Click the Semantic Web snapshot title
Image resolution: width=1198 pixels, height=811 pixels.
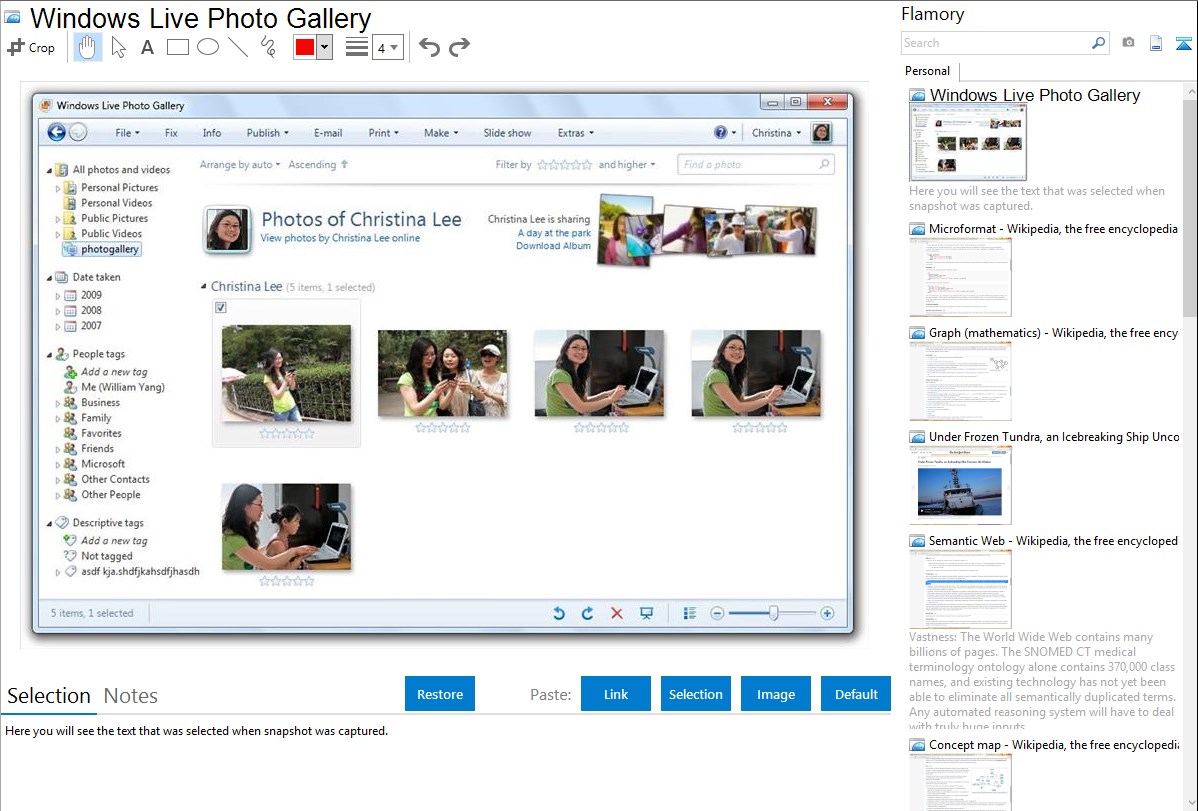[x=1053, y=541]
